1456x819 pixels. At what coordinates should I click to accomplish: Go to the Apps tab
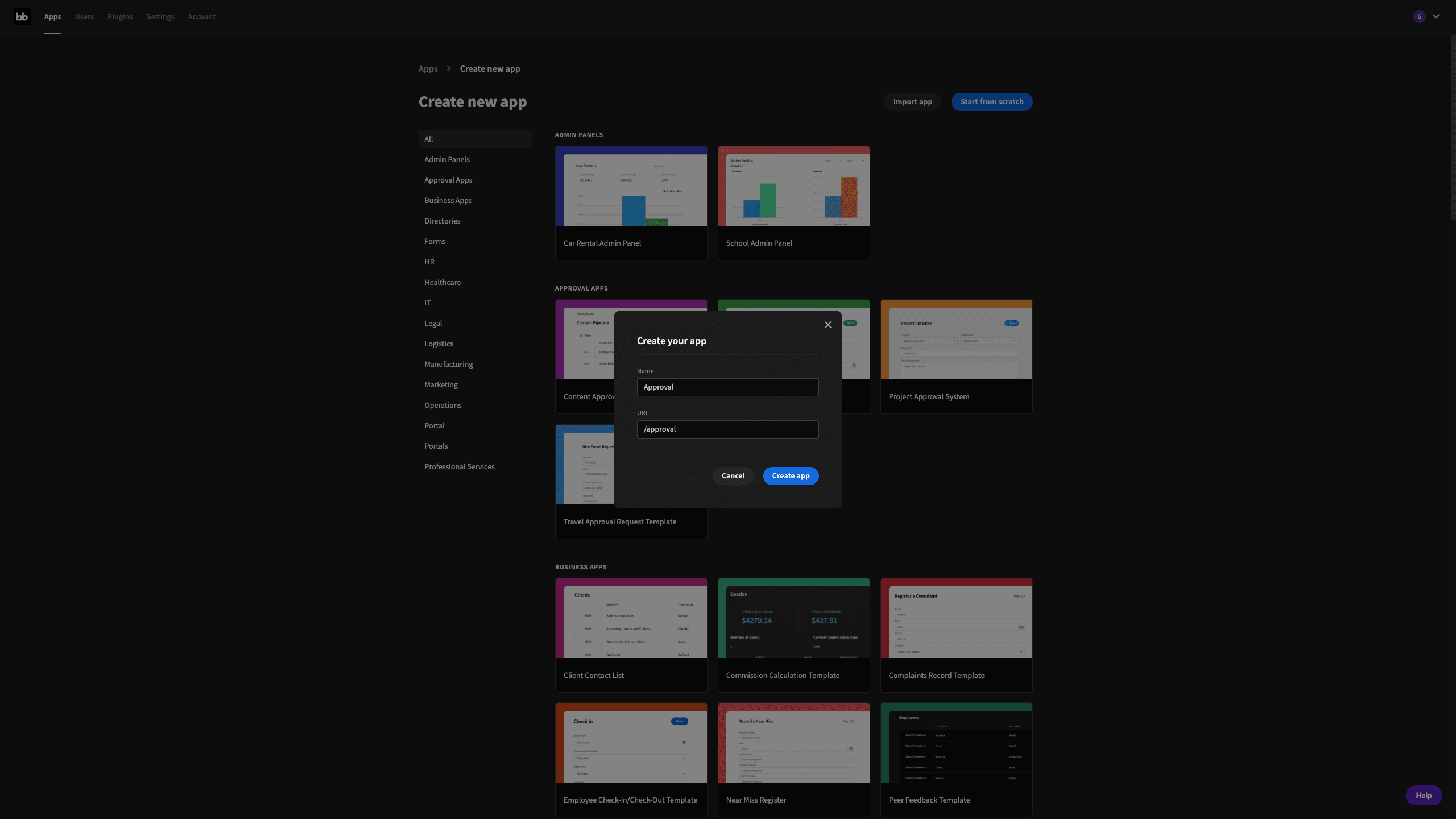pos(52,16)
